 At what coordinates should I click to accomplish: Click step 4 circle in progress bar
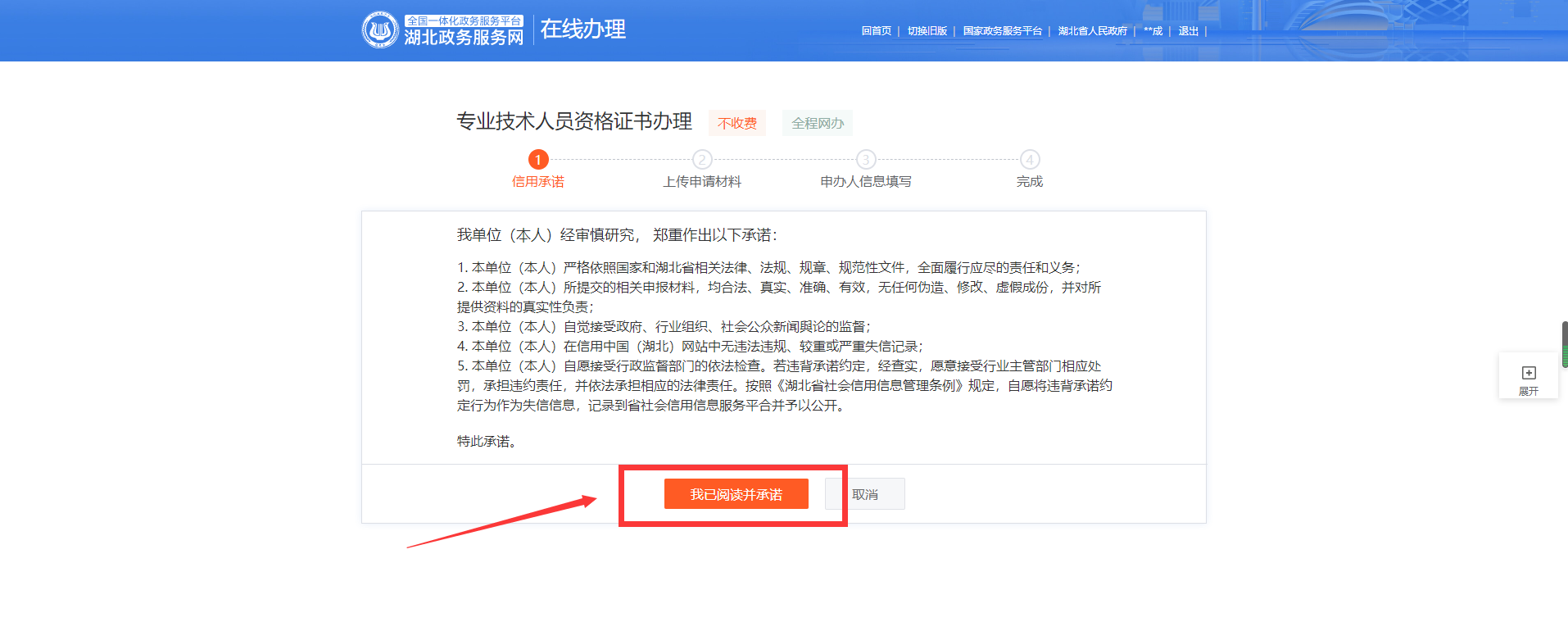[1030, 160]
